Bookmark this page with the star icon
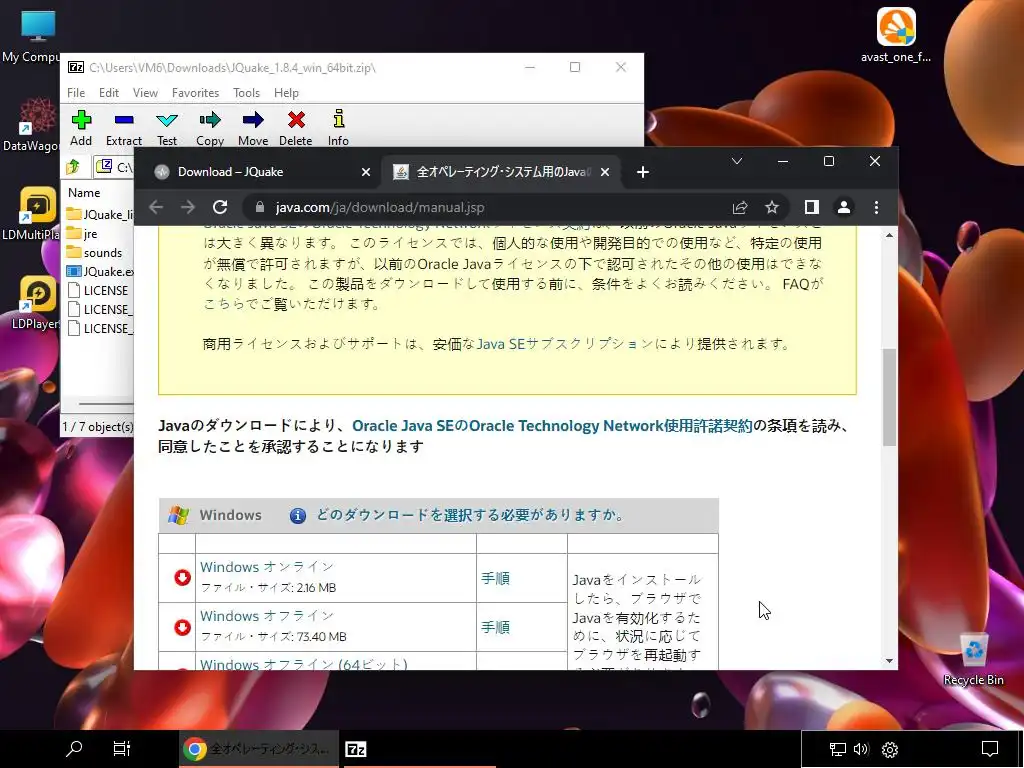Viewport: 1024px width, 768px height. coord(772,207)
